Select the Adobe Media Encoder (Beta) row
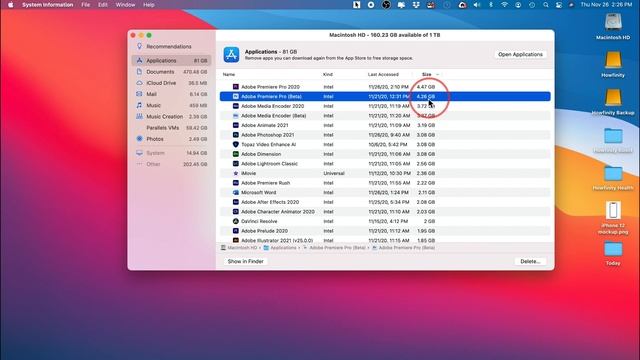Image resolution: width=640 pixels, height=360 pixels. 385,116
